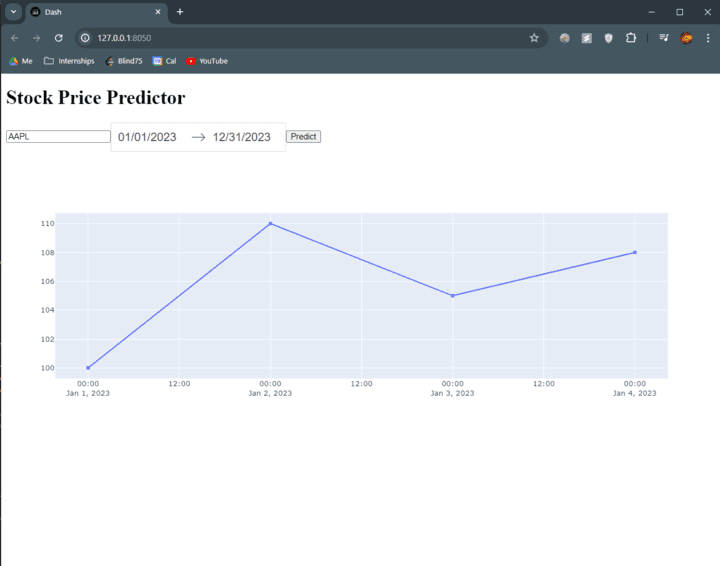
Task: Open a new tab with plus button
Action: click(180, 12)
